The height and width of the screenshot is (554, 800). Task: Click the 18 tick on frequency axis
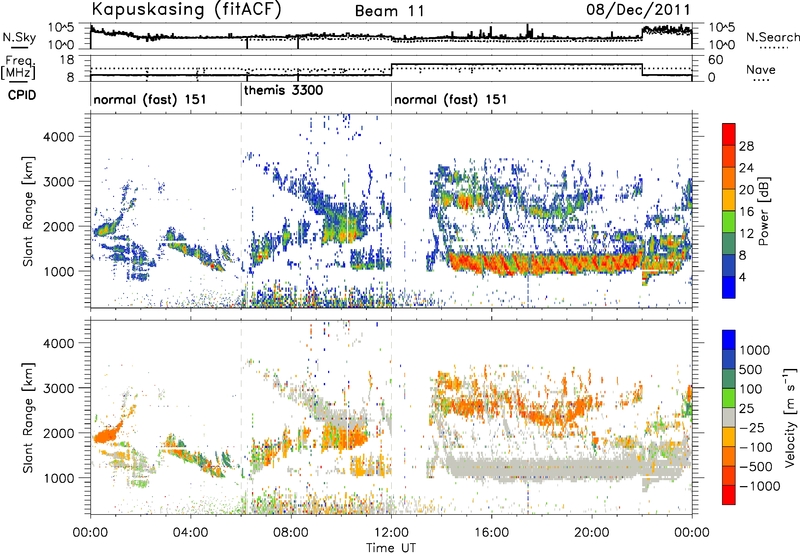coord(67,60)
